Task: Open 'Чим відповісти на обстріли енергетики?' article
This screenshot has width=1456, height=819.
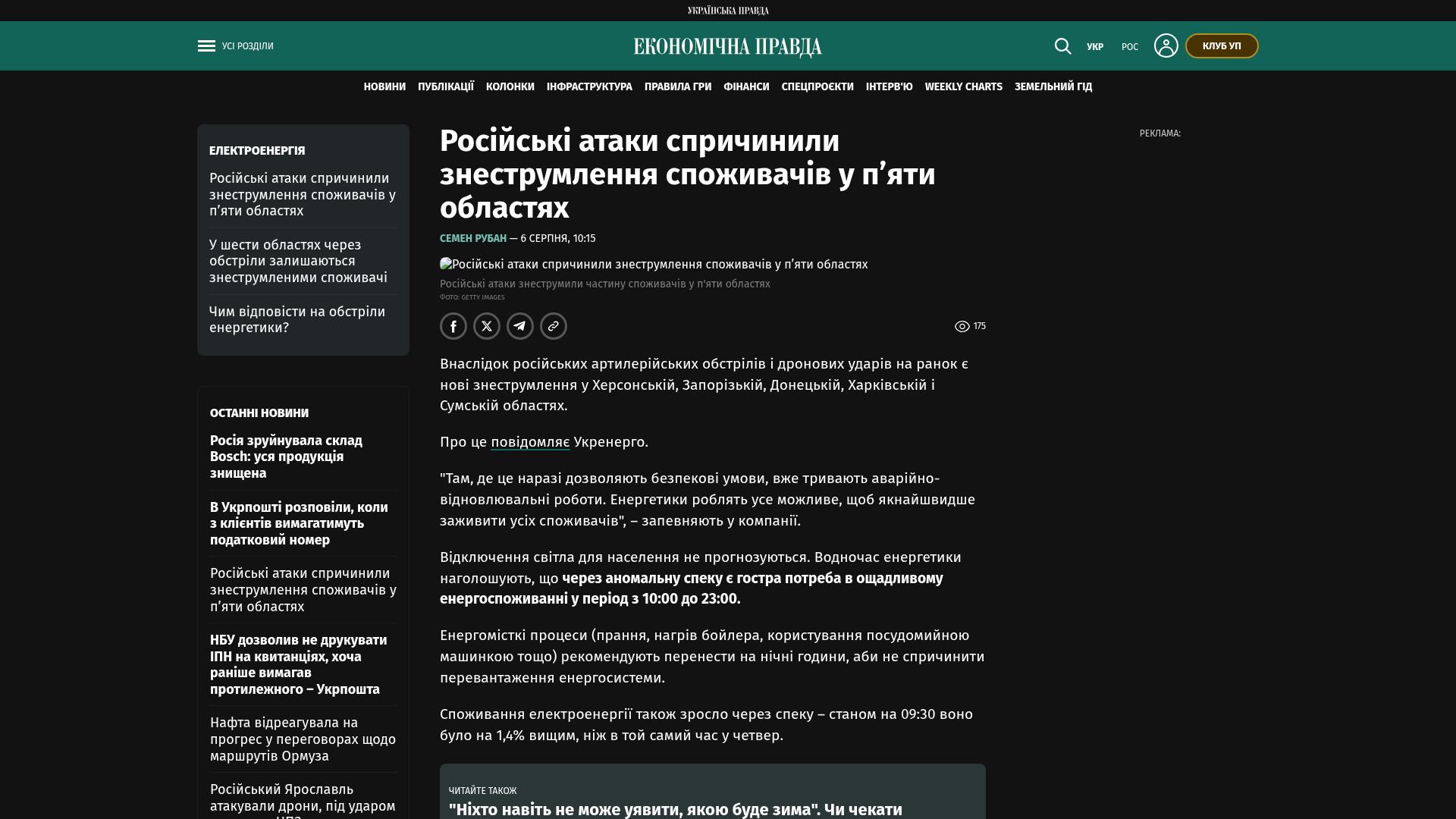Action: [297, 320]
